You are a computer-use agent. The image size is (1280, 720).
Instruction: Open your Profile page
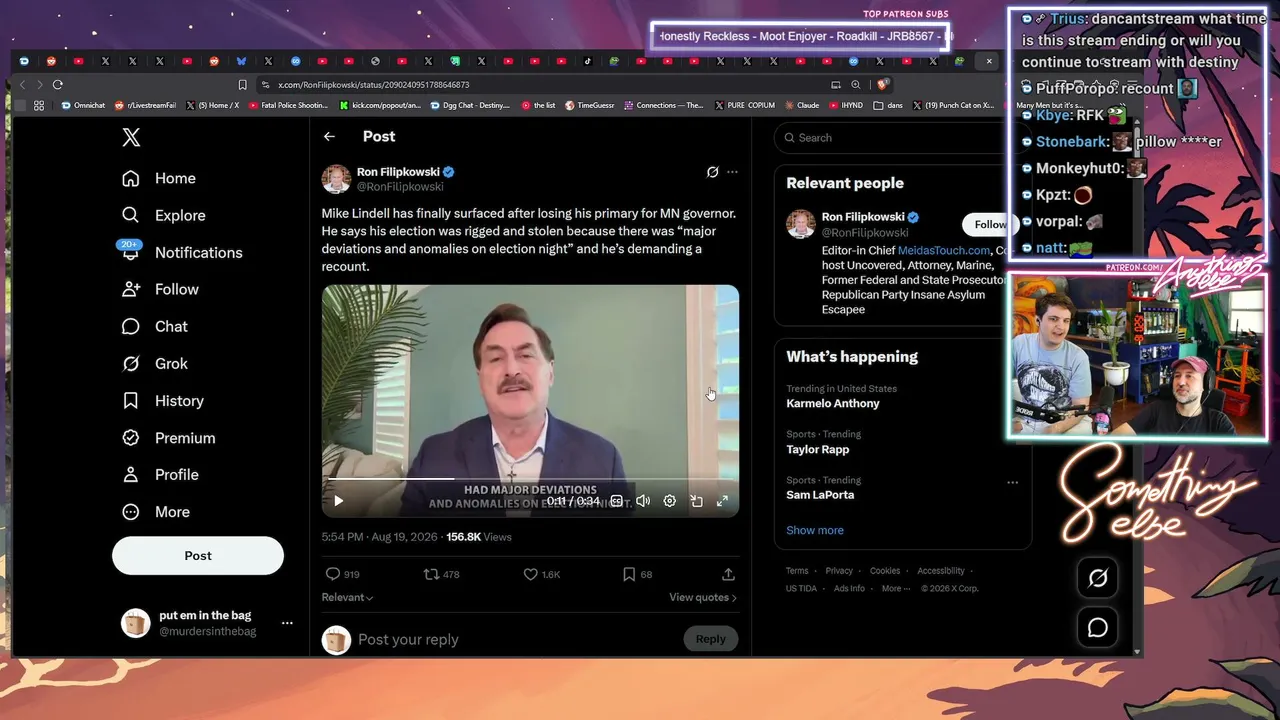coord(160,474)
